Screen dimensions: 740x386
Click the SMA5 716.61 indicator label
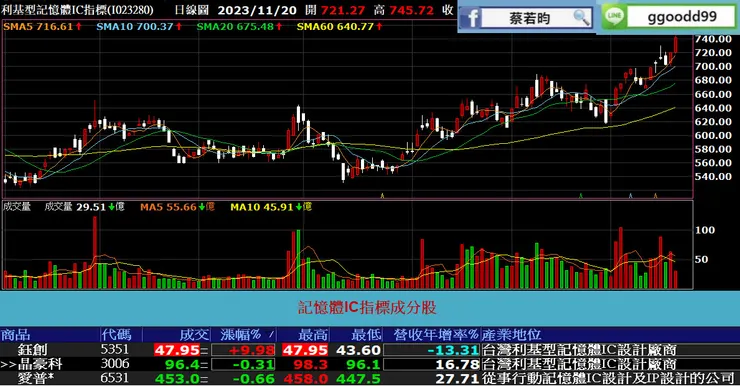click(38, 26)
